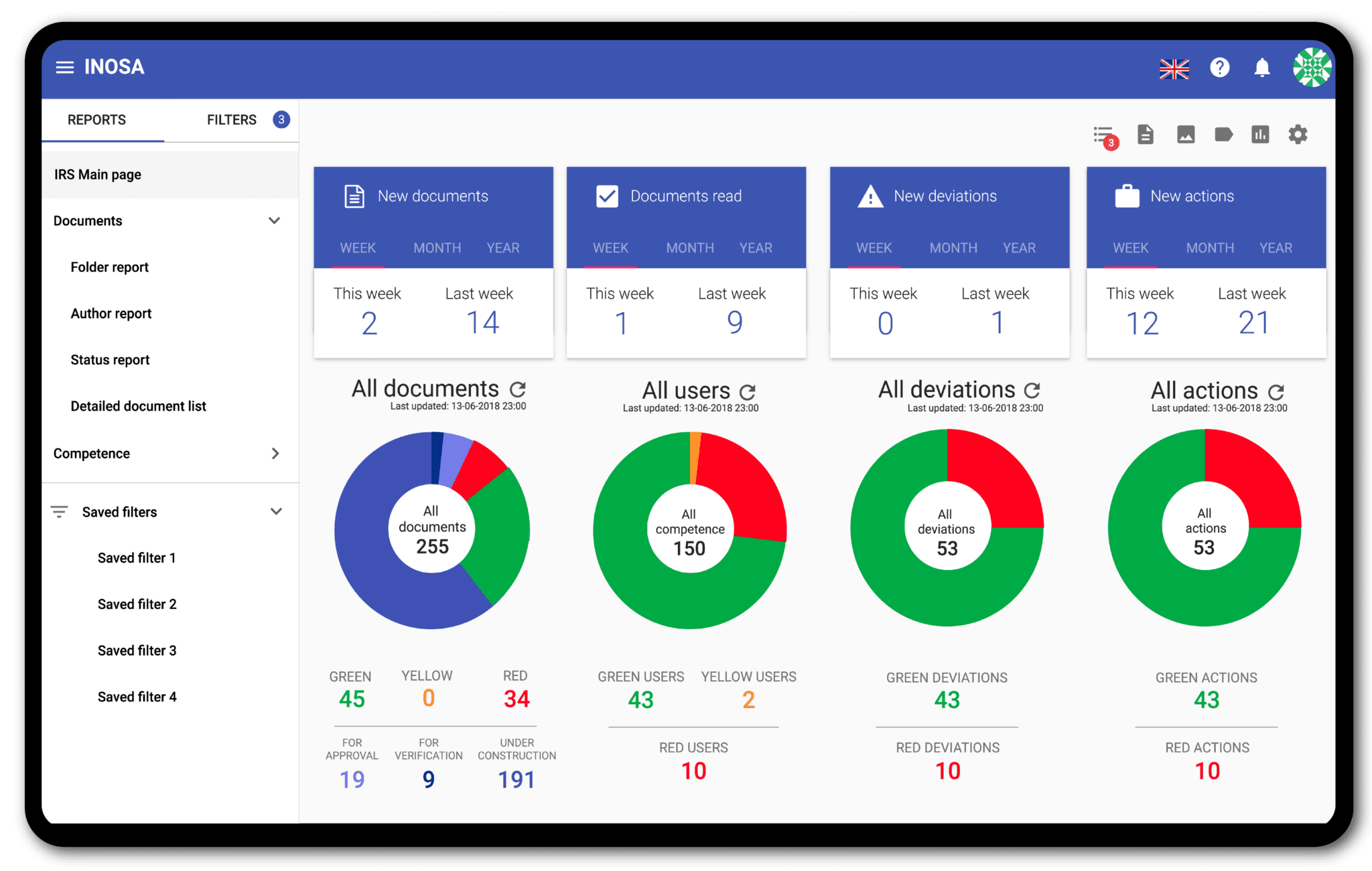Collapse the Saved filters list
This screenshot has height=871, width=1372.
pos(276,511)
